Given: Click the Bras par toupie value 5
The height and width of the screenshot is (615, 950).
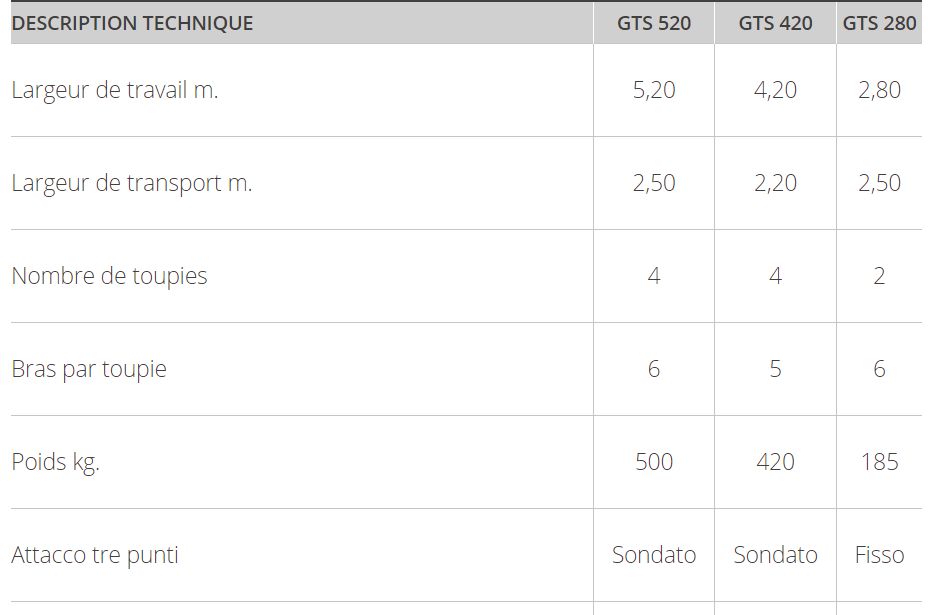Looking at the screenshot, I should click(x=775, y=369).
